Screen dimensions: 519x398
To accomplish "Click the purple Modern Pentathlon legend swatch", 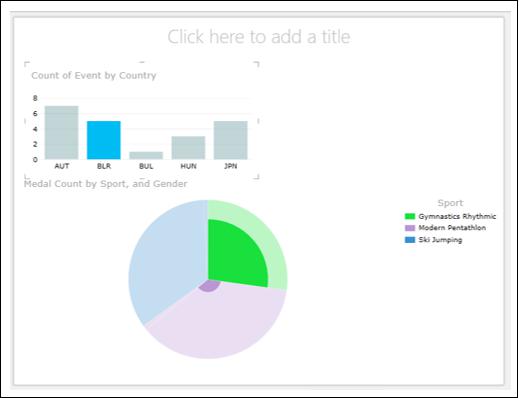I will (410, 228).
